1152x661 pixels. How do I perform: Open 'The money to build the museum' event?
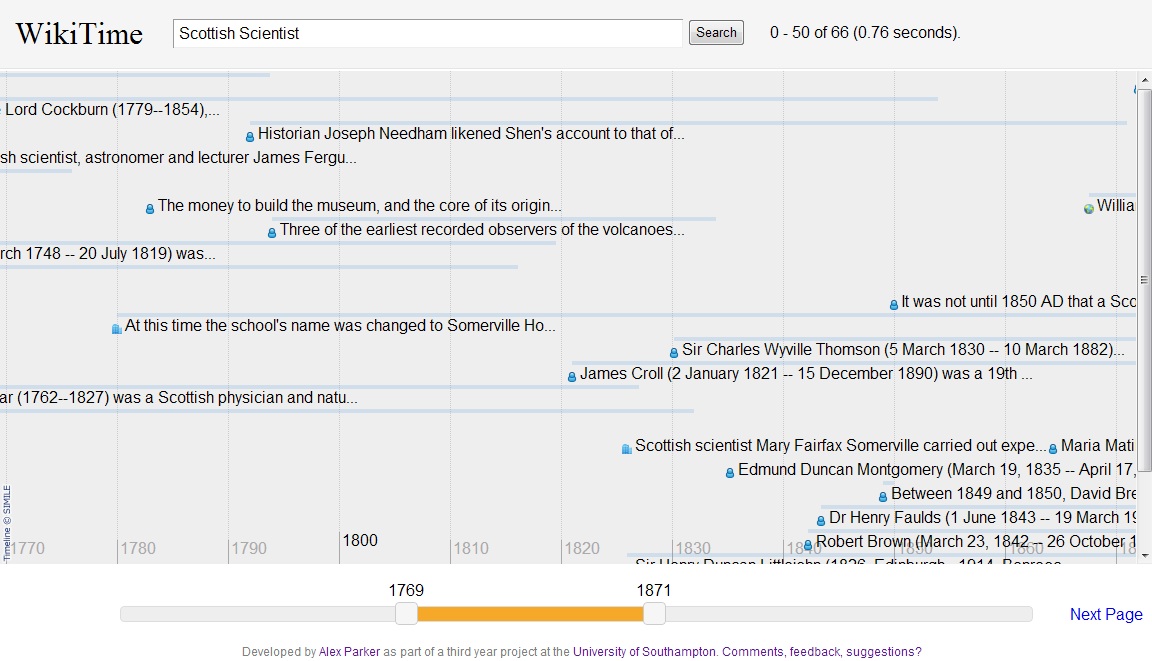point(359,206)
